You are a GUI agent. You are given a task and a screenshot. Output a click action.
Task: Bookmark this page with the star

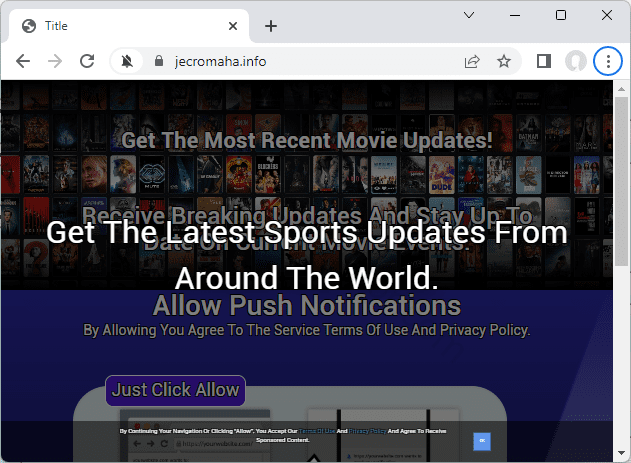pos(504,61)
